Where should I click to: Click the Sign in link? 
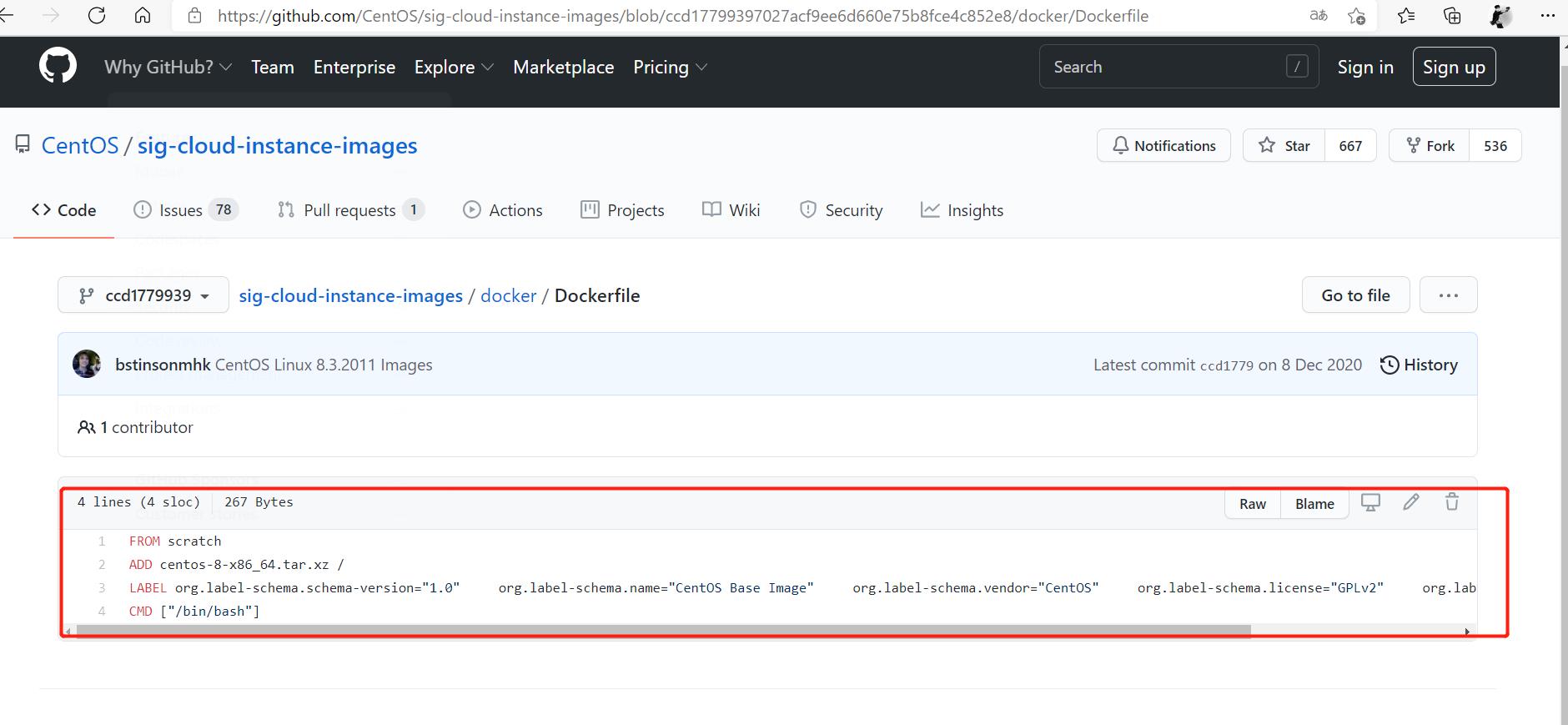[x=1365, y=67]
